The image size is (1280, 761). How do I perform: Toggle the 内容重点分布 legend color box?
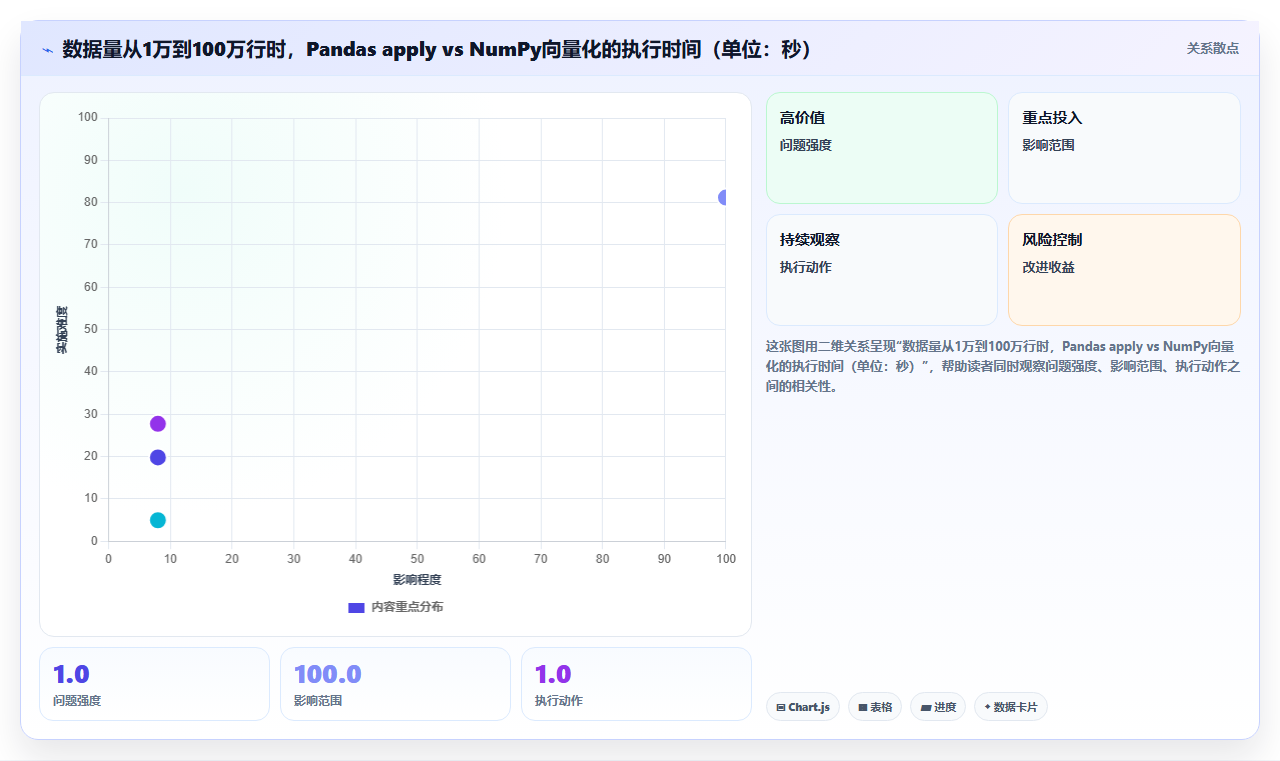(x=356, y=607)
